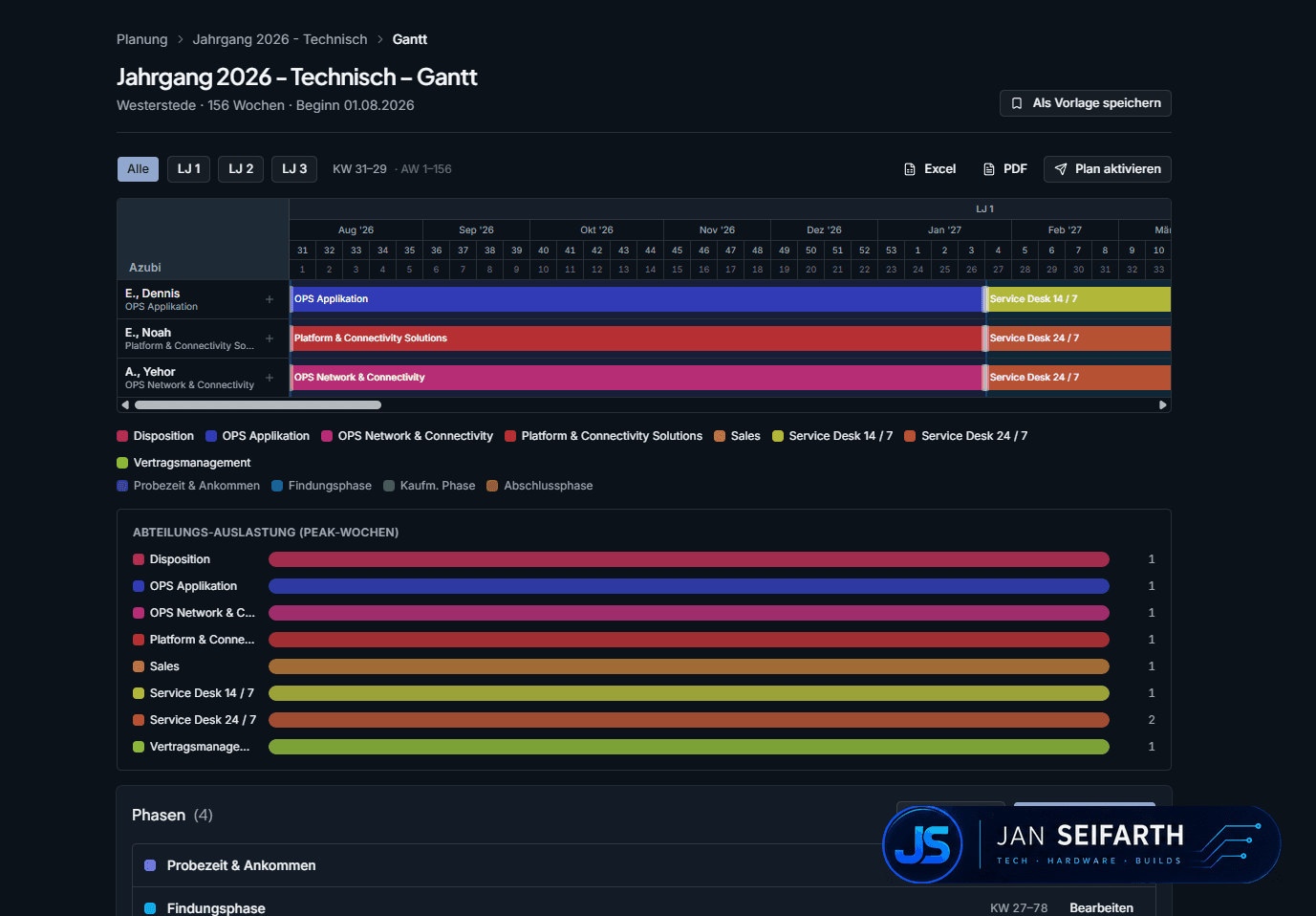Select Yehor's Service Desk 24 / 7 bar
The image size is (1316, 916).
point(1079,378)
